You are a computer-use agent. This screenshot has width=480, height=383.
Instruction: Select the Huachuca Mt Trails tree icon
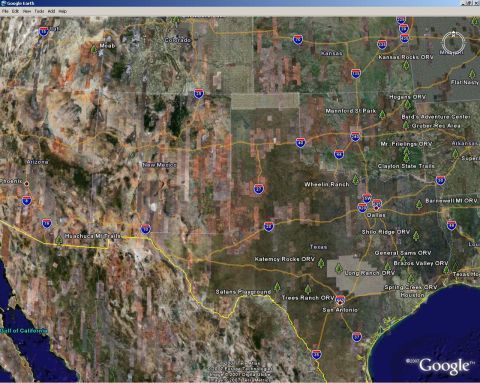(59, 239)
